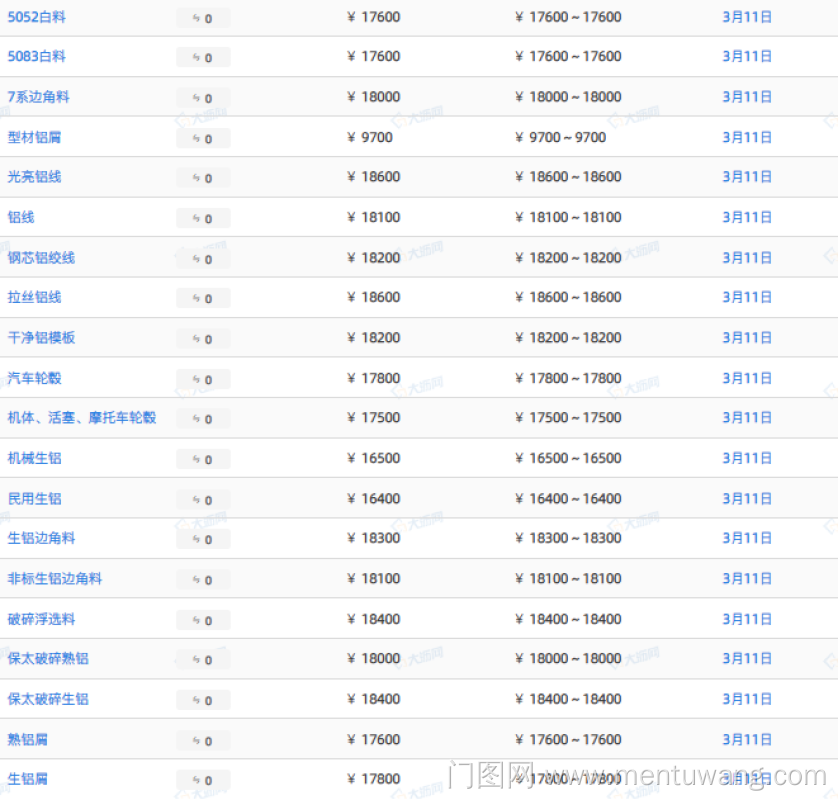This screenshot has width=838, height=800.
Task: Click change badge in 保太破碎熟铝 row
Action: 203,660
